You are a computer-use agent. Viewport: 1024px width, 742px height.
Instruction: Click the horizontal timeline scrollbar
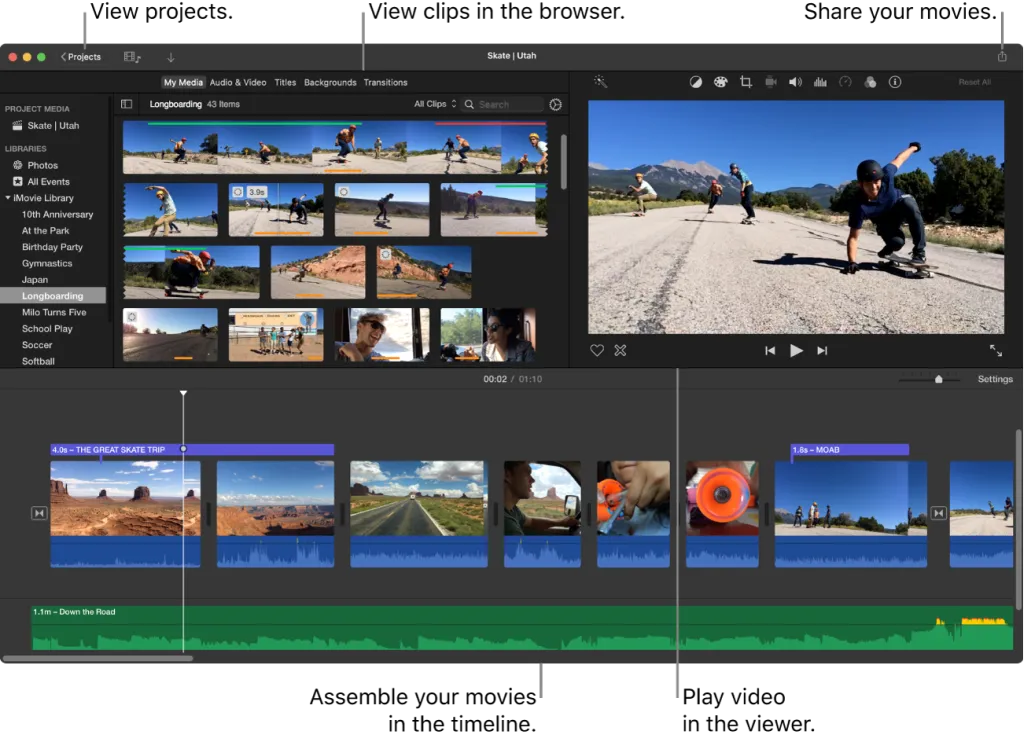(x=98, y=658)
